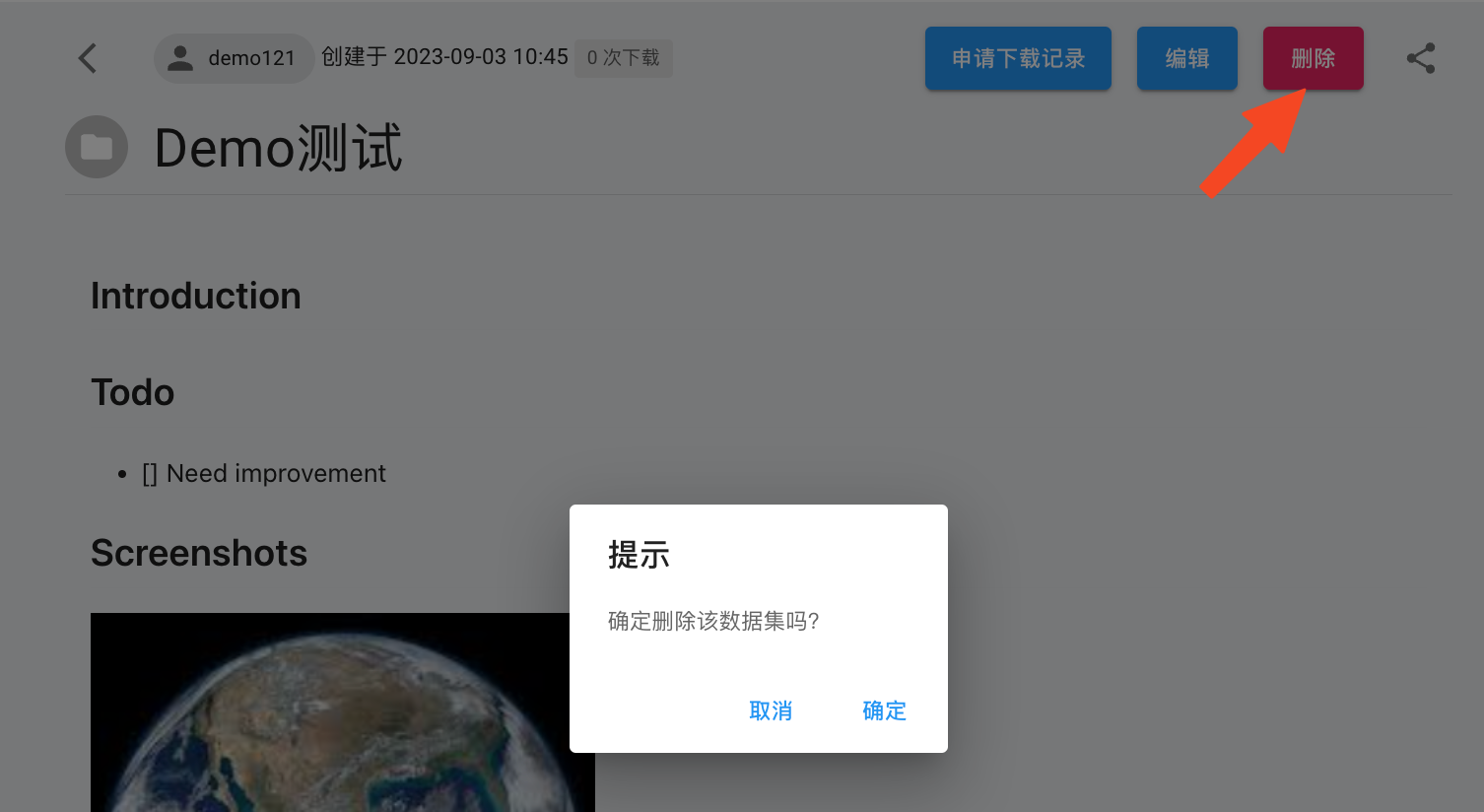Viewport: 1484px width, 812px height.
Task: Click the 申请下载记录 button
Action: [x=1018, y=58]
